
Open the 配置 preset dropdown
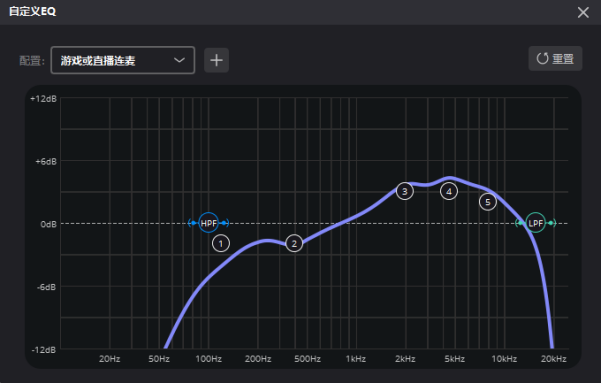click(x=122, y=60)
